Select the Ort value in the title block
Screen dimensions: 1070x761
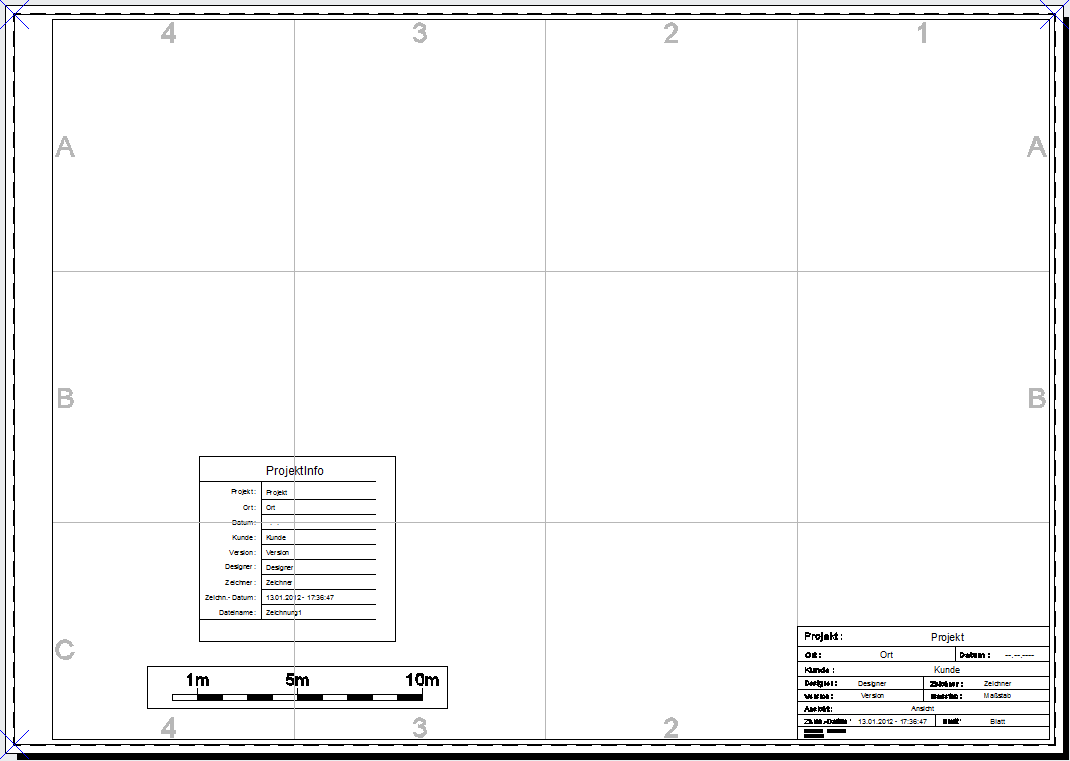(887, 655)
